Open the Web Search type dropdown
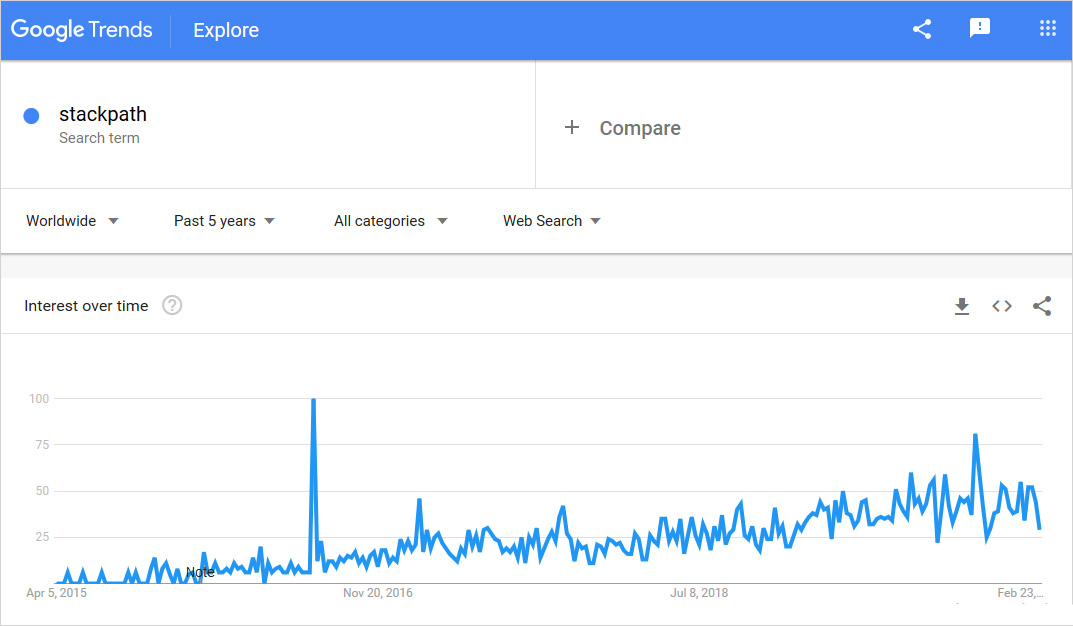This screenshot has width=1073, height=626. [552, 221]
